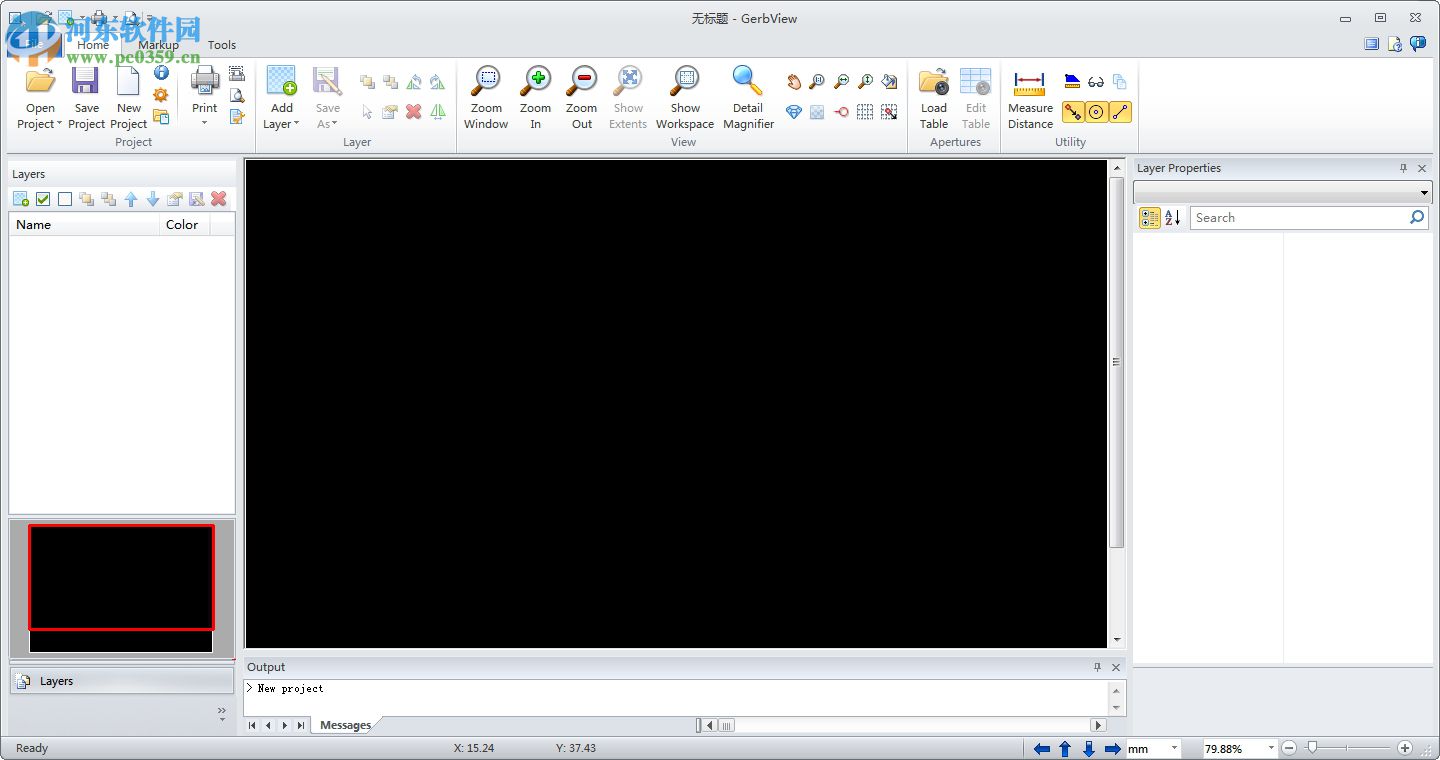Expand the Open Project dropdown arrow

tap(59, 124)
